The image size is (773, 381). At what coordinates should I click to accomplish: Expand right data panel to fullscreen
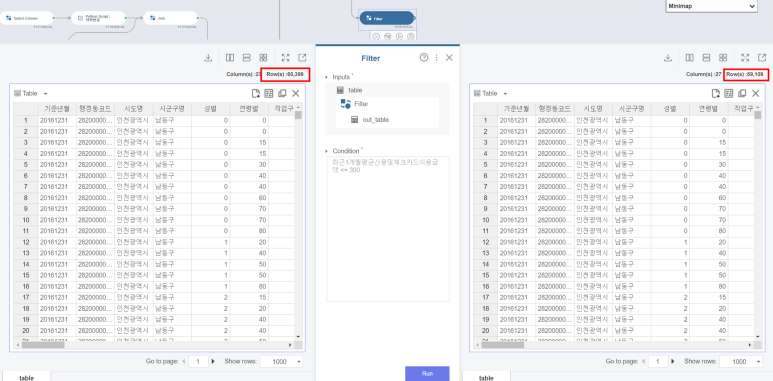(745, 58)
